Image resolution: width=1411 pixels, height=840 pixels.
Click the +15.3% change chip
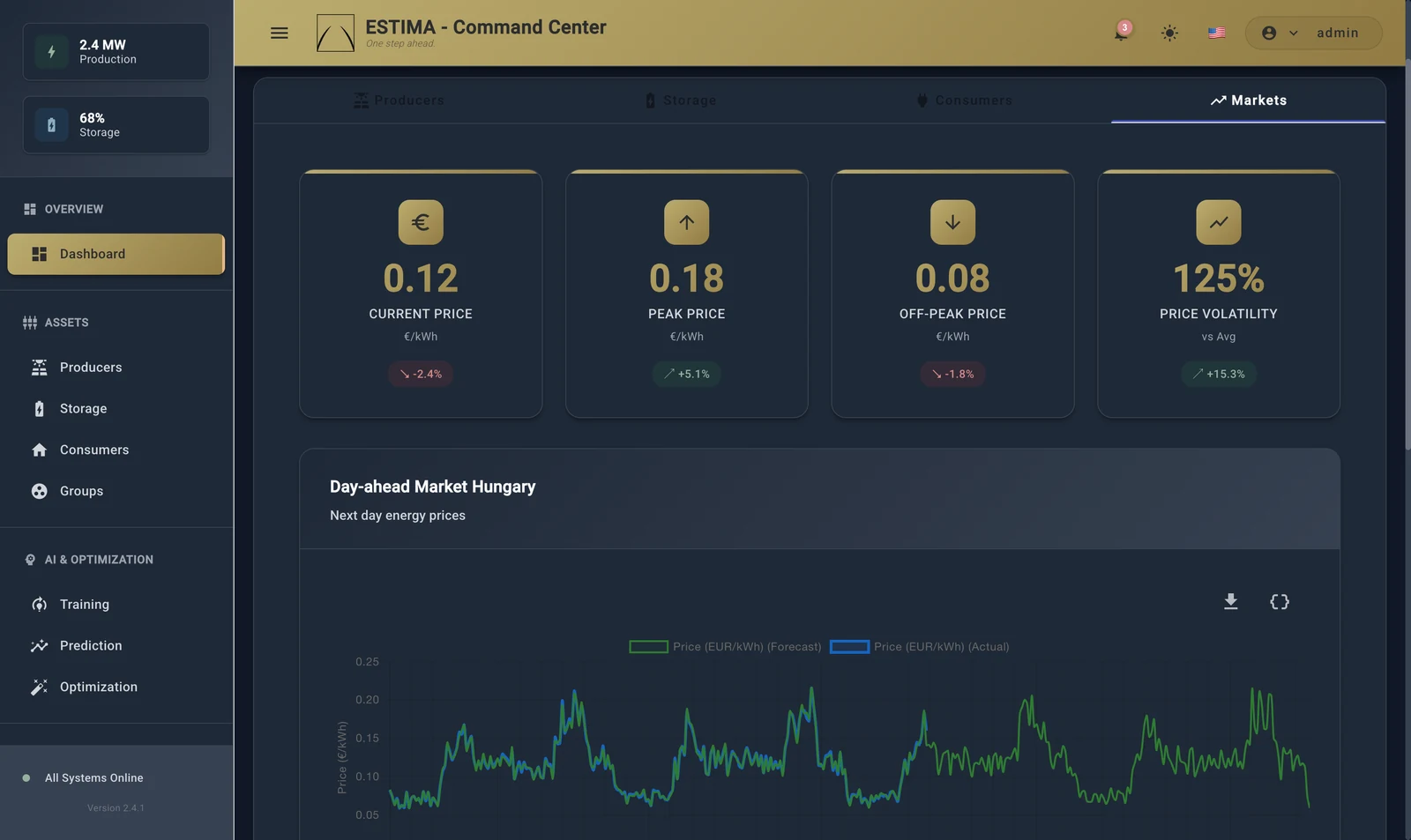point(1219,374)
